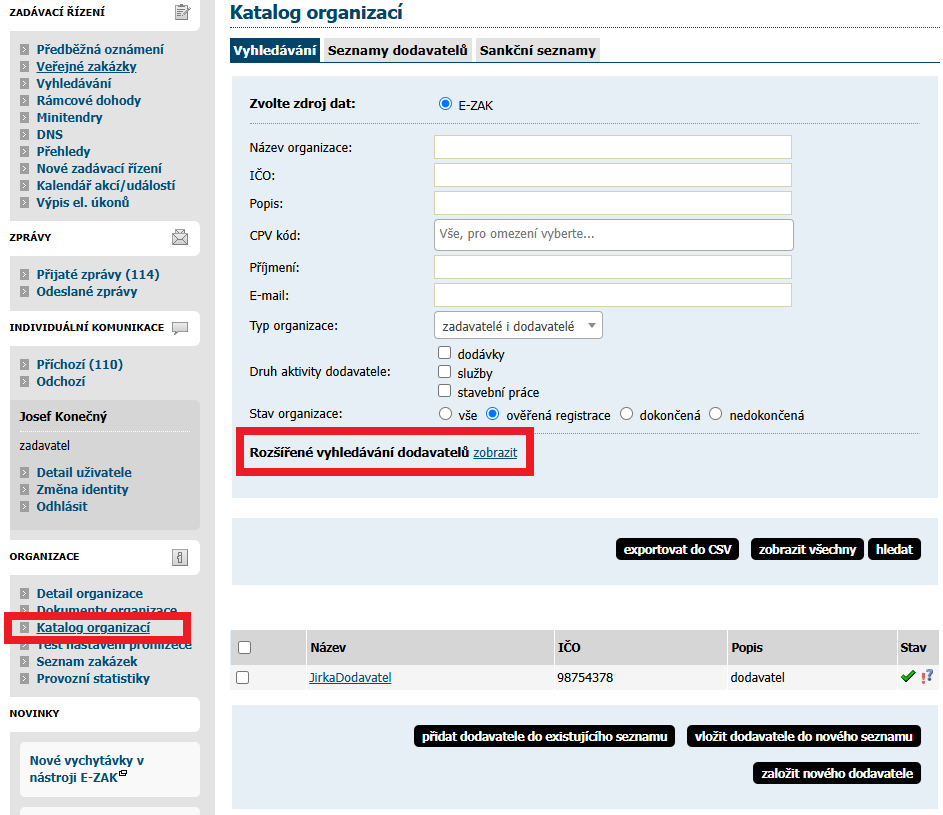Open the CPV kód selection box
Image resolution: width=943 pixels, height=815 pixels.
(613, 235)
